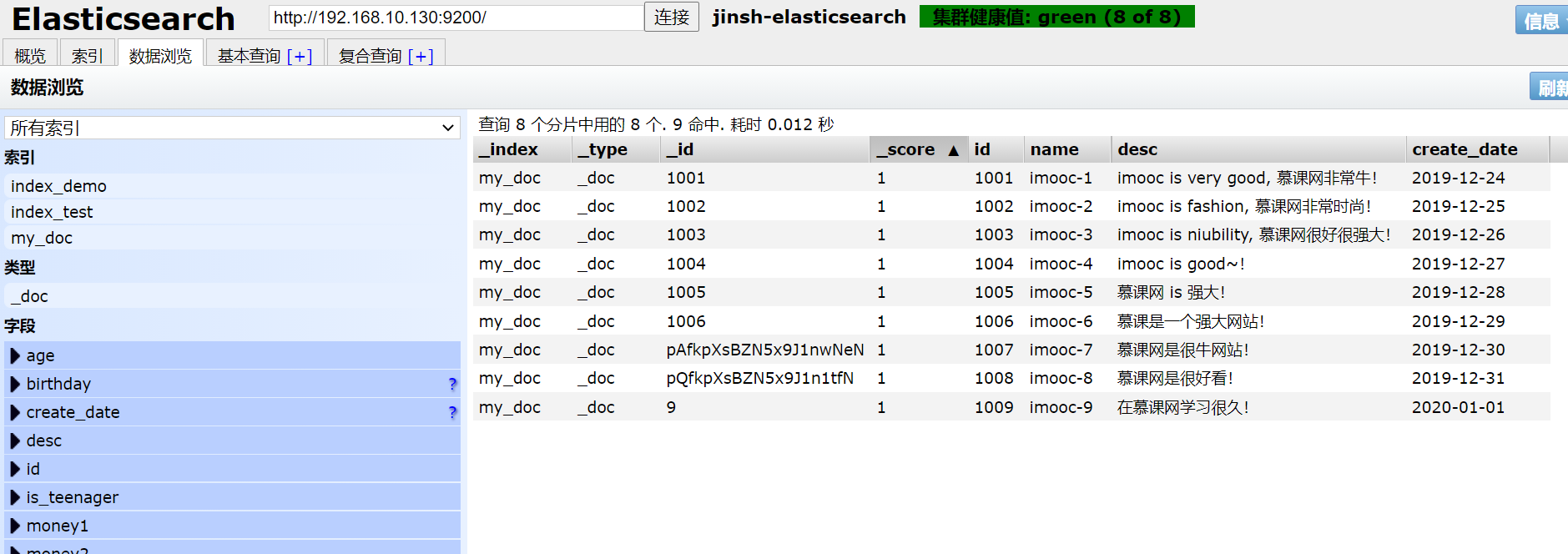The width and height of the screenshot is (1568, 554).
Task: Sort by the _index column header
Action: click(522, 149)
